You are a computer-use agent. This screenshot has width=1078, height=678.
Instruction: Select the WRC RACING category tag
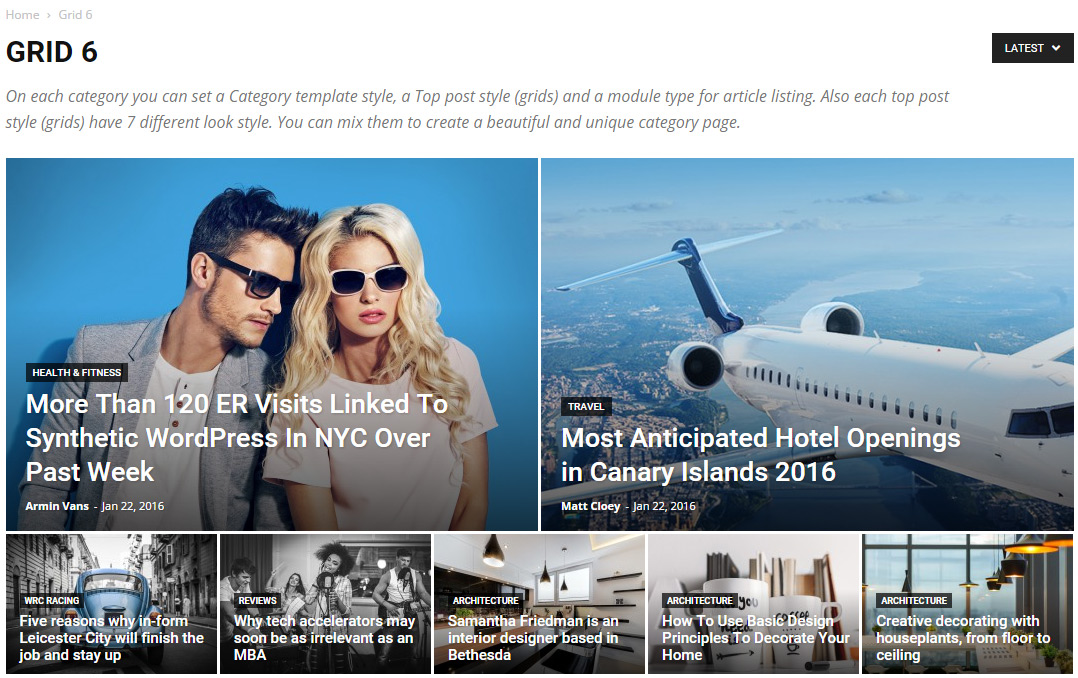52,600
